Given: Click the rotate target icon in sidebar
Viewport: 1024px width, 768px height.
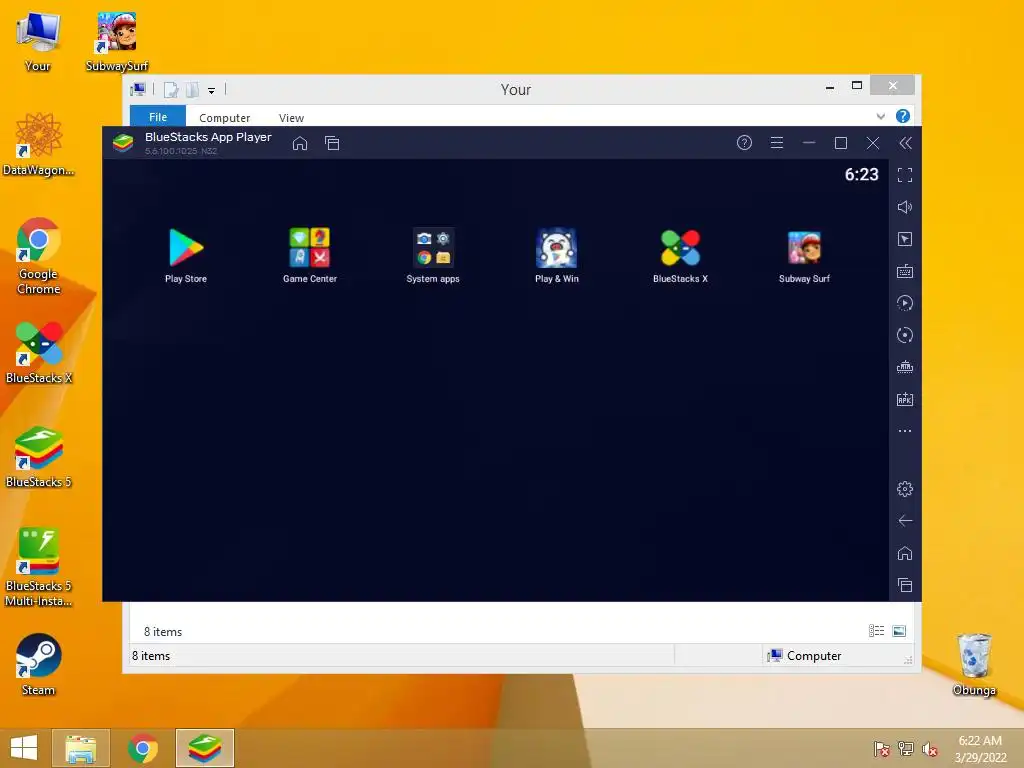Looking at the screenshot, I should tap(904, 335).
